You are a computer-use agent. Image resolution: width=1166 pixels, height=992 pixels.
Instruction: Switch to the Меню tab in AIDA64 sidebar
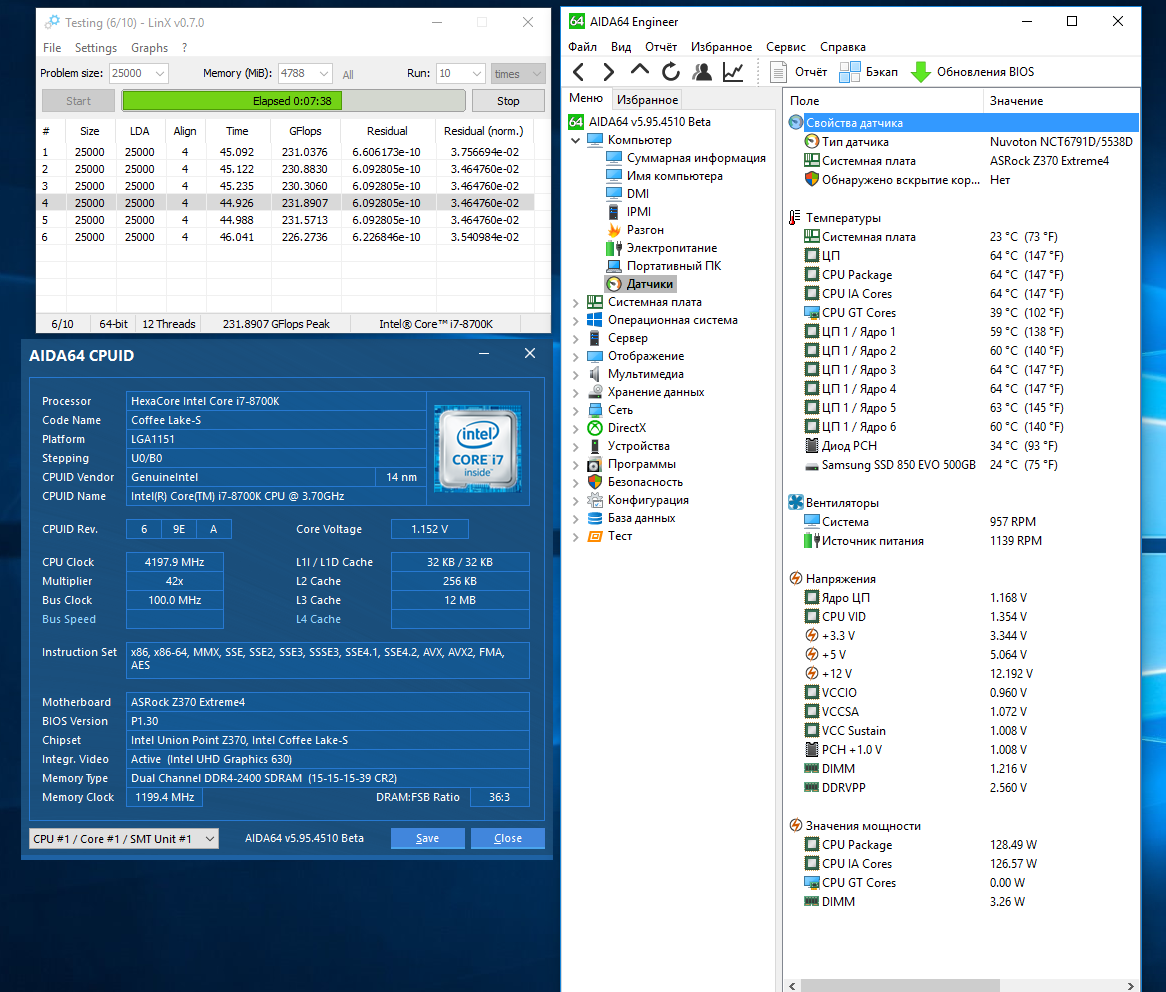[586, 98]
